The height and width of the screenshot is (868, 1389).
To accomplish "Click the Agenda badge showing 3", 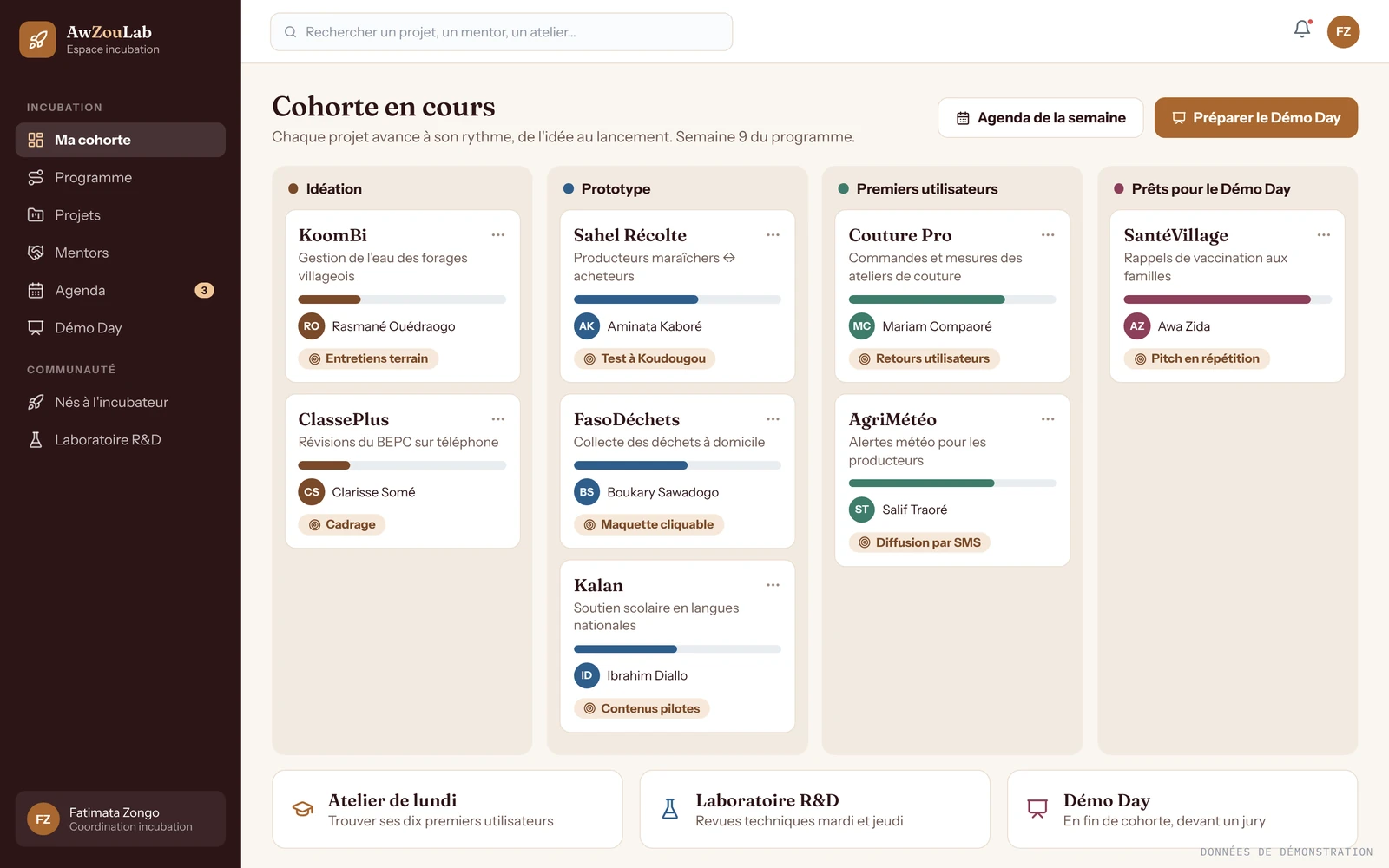I will tap(204, 291).
